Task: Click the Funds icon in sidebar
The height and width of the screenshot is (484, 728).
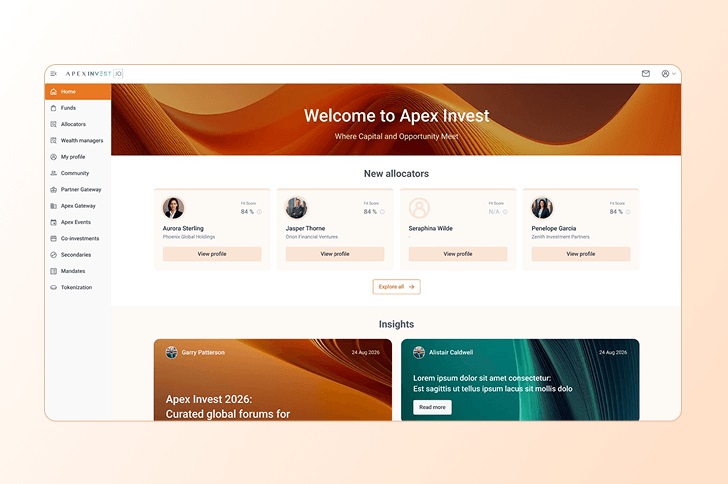Action: point(53,108)
